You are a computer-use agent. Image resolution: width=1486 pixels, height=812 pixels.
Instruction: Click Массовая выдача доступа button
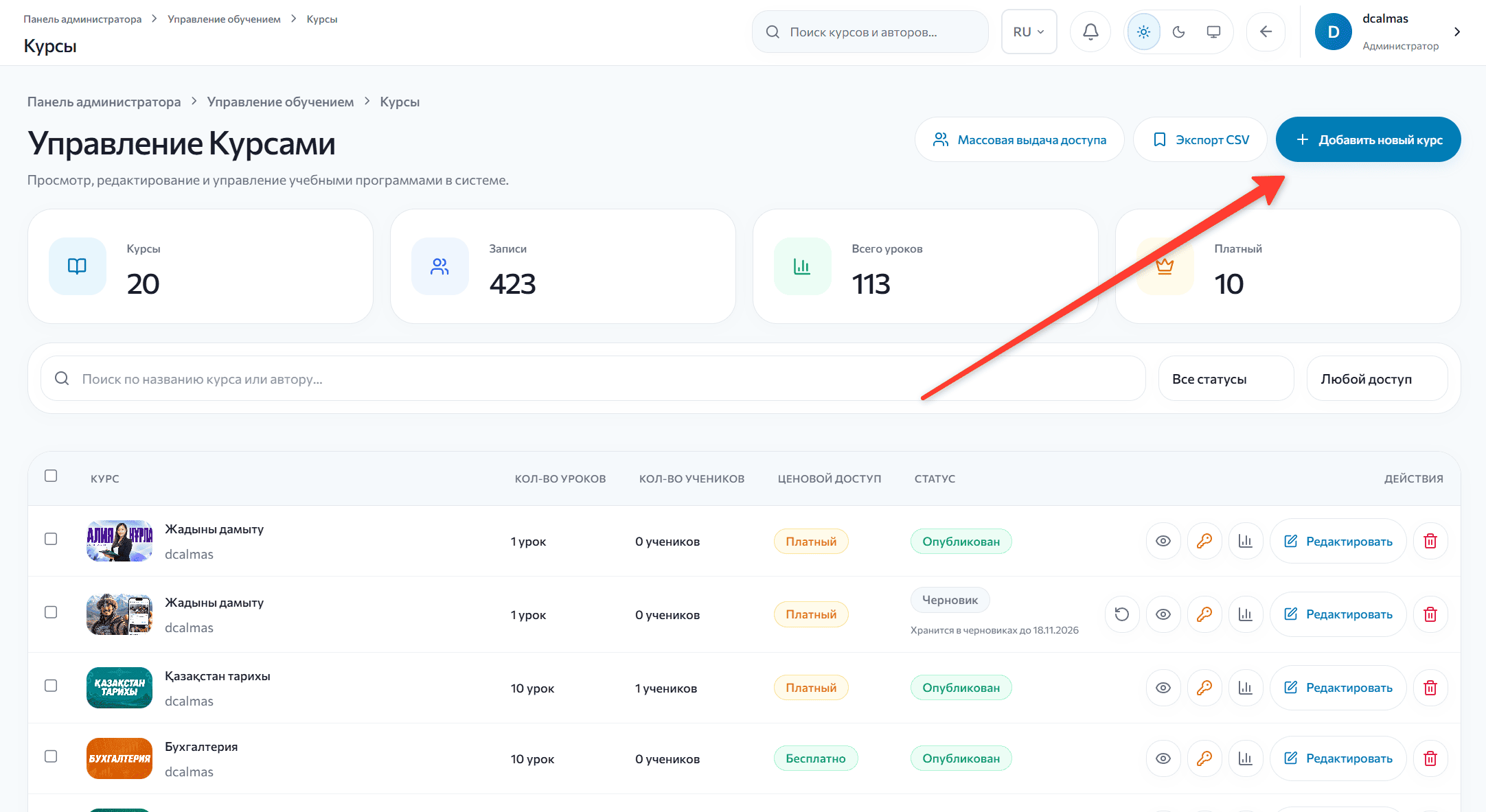click(1019, 139)
